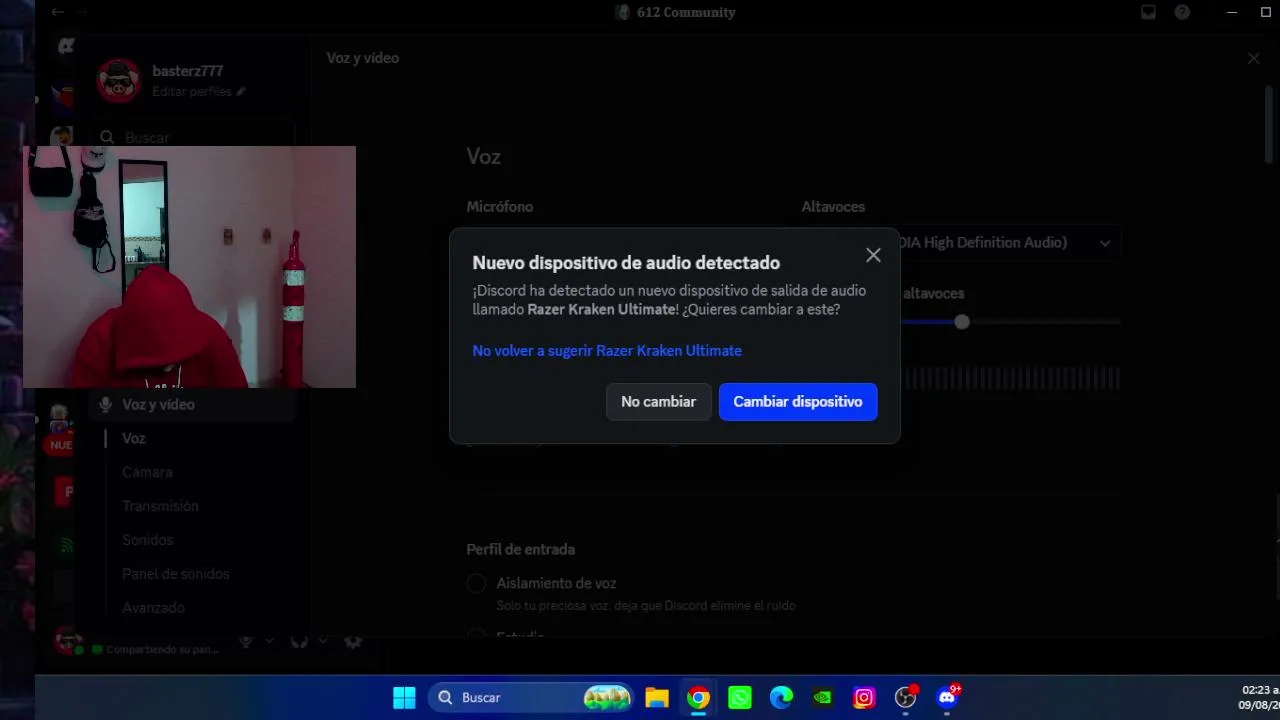Open user settings gear icon
Screen dimensions: 1280x720
[352, 642]
